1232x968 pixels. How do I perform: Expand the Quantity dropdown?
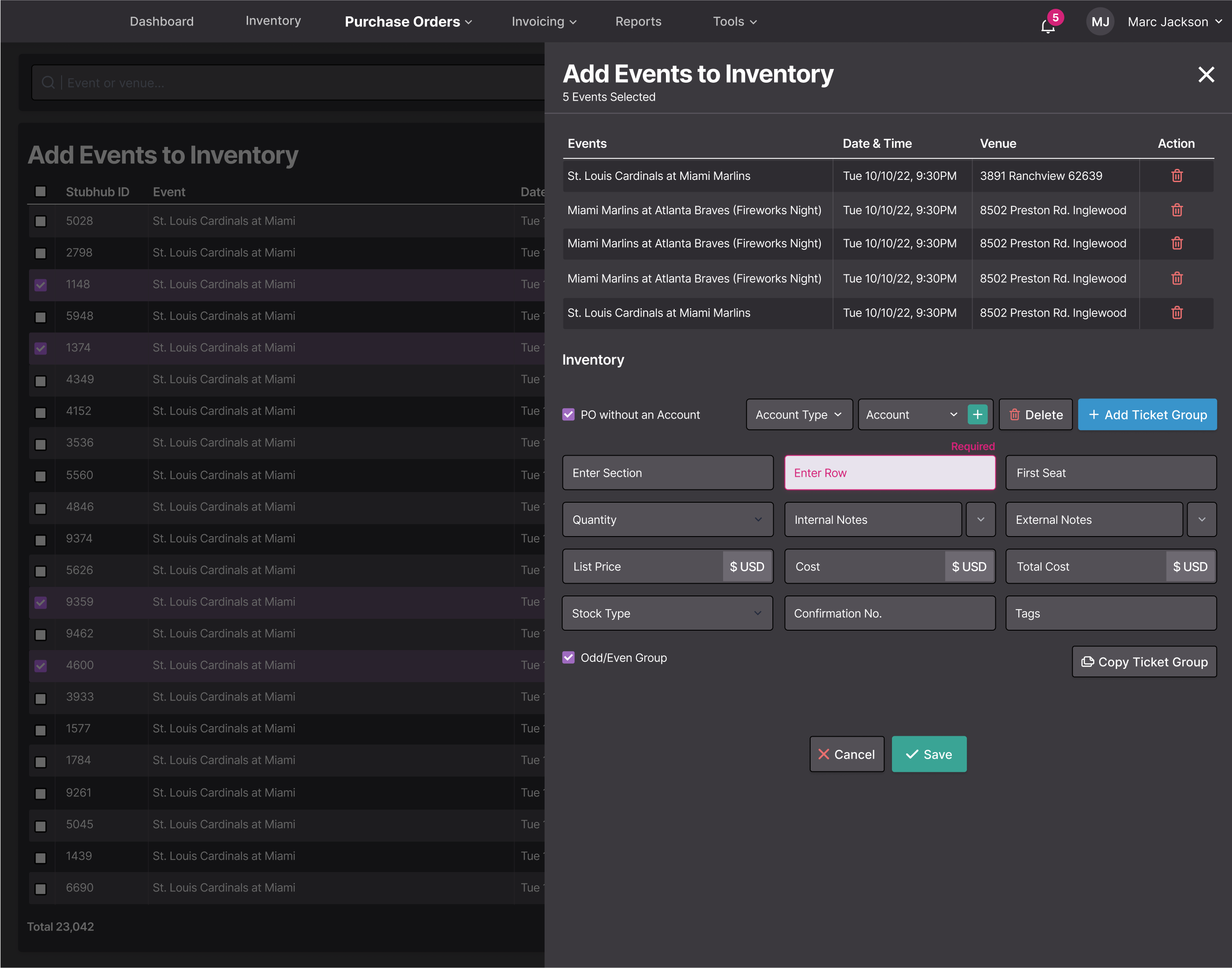click(667, 520)
